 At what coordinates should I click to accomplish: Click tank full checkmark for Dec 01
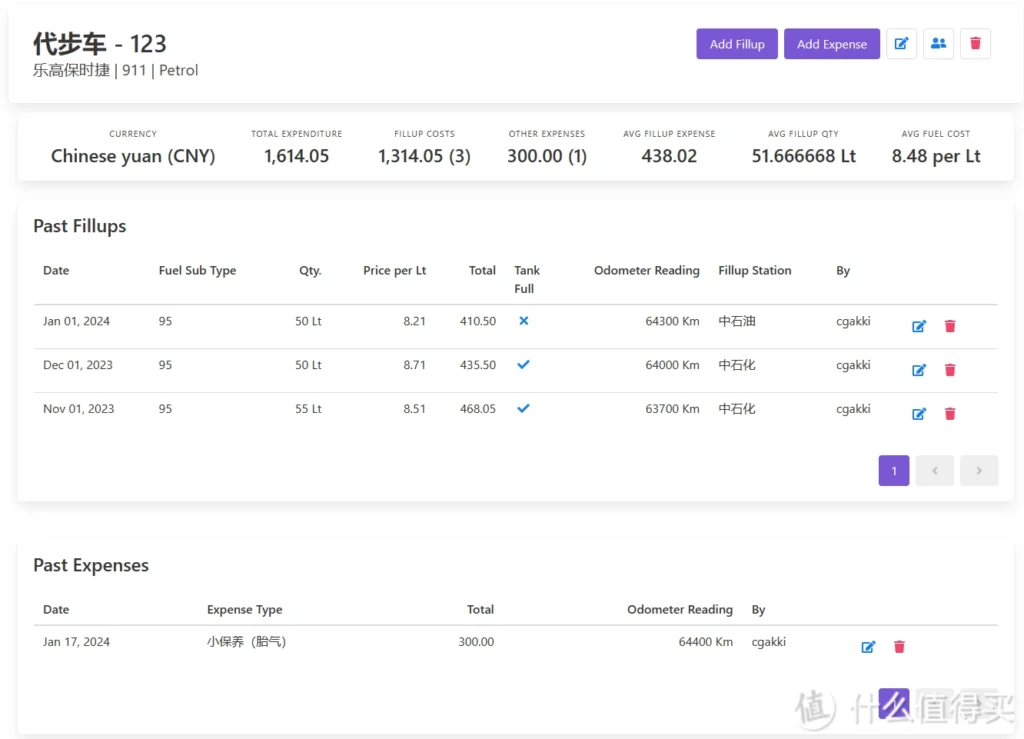[x=523, y=365]
